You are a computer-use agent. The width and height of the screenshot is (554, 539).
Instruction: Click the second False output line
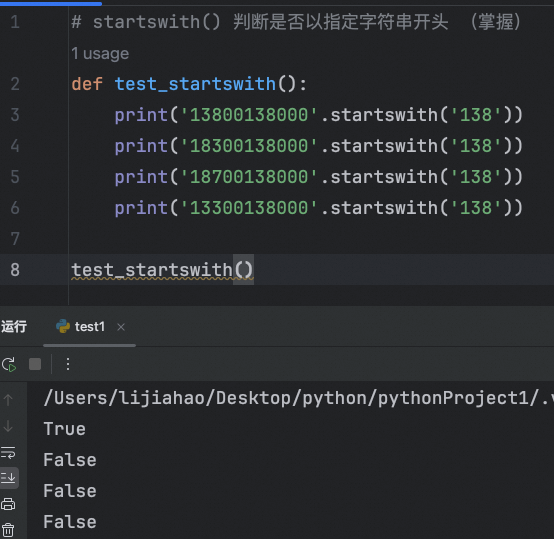[70, 491]
